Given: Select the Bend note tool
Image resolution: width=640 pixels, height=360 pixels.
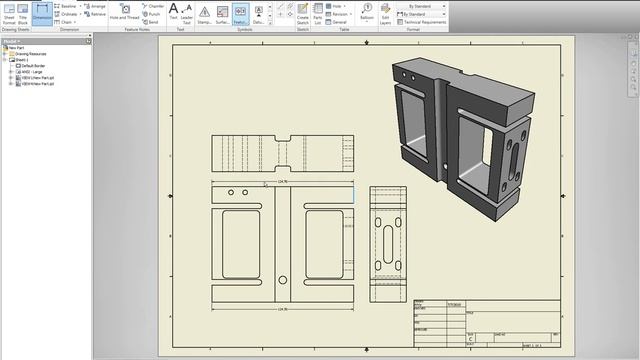Looking at the screenshot, I should (x=150, y=22).
